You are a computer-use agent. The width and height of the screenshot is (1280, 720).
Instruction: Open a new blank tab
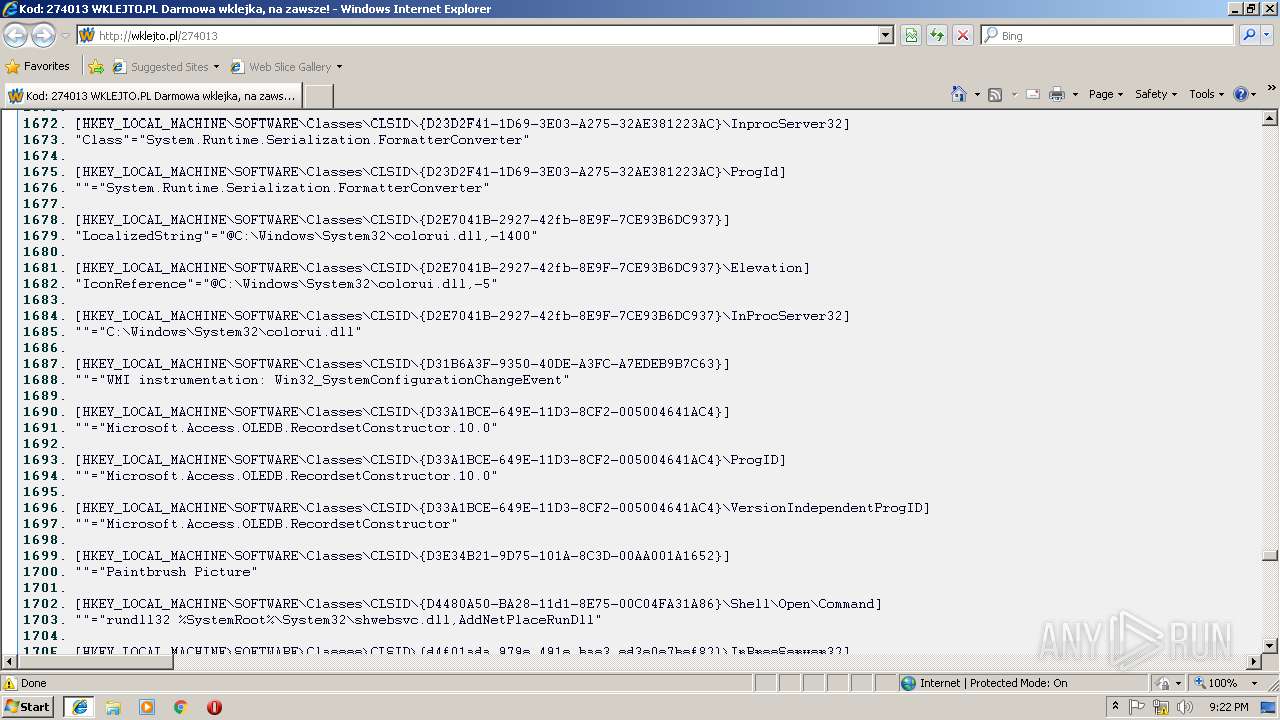tap(318, 96)
